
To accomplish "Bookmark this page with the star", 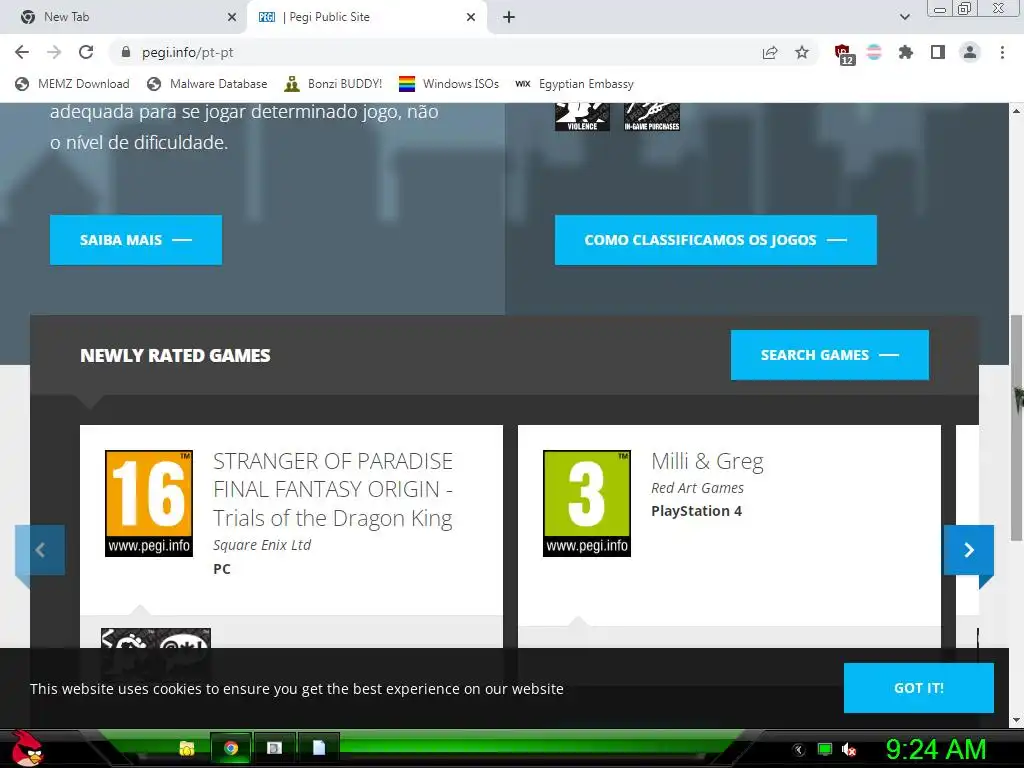I will click(802, 52).
